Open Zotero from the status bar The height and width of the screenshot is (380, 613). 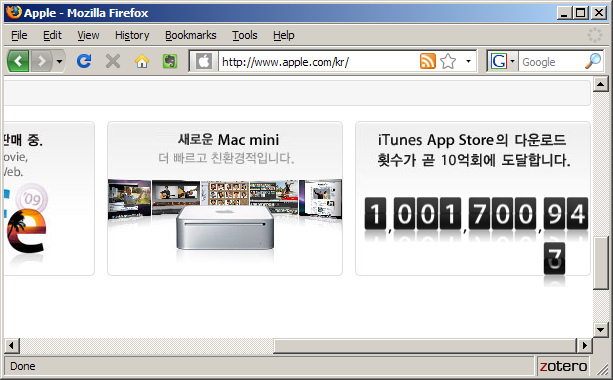pos(563,366)
